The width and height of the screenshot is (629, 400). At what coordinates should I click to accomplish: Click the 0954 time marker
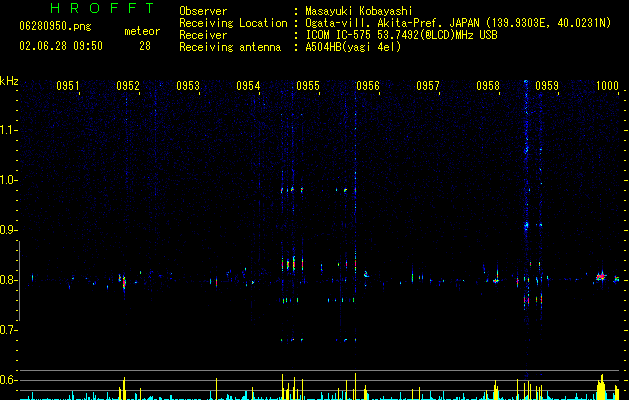tap(248, 86)
